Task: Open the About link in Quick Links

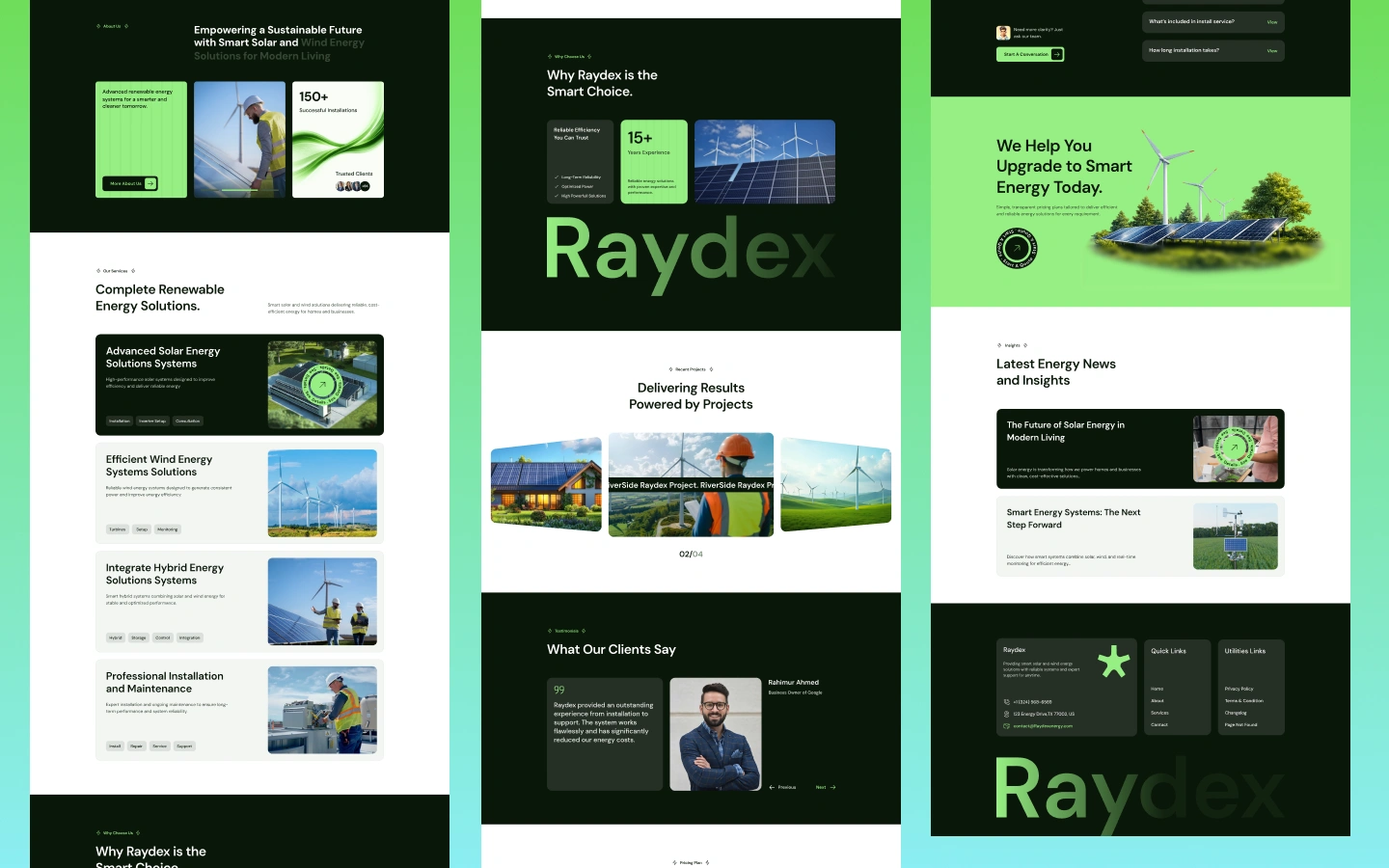Action: 1157,701
